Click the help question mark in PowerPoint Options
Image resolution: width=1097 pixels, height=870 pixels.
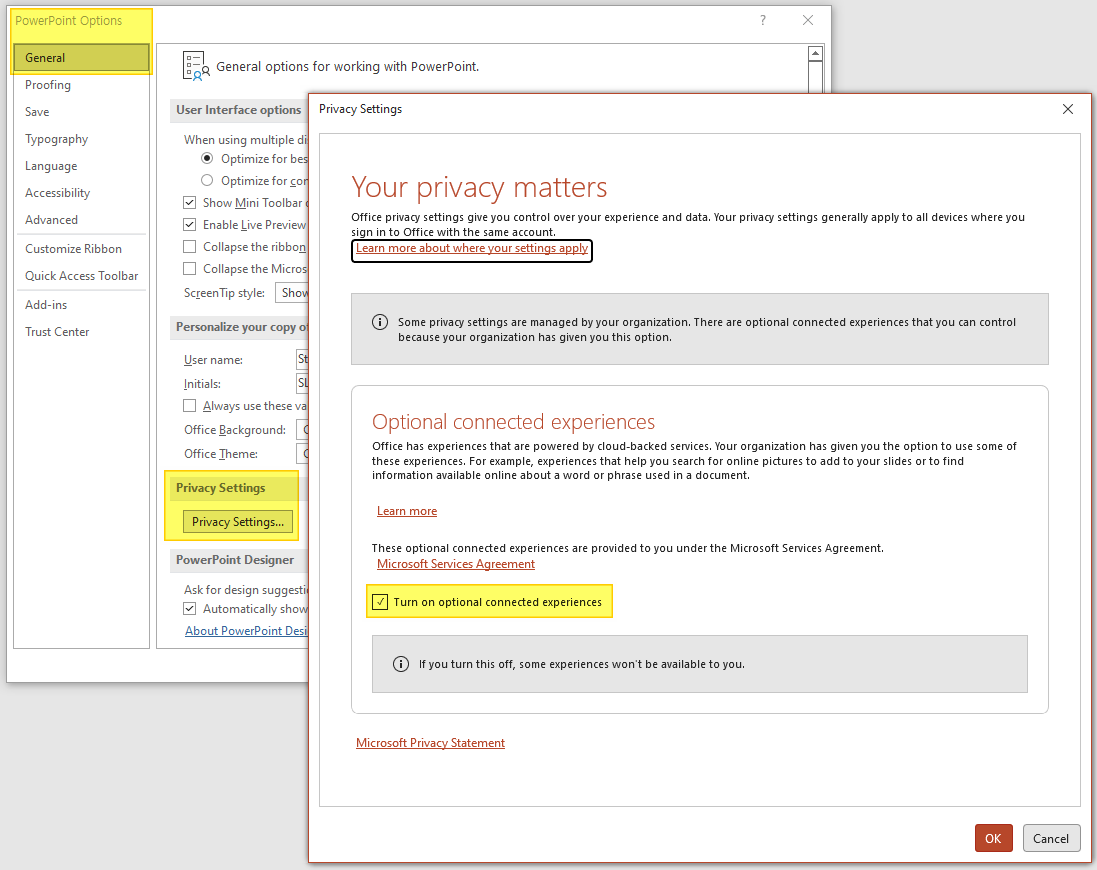click(763, 20)
